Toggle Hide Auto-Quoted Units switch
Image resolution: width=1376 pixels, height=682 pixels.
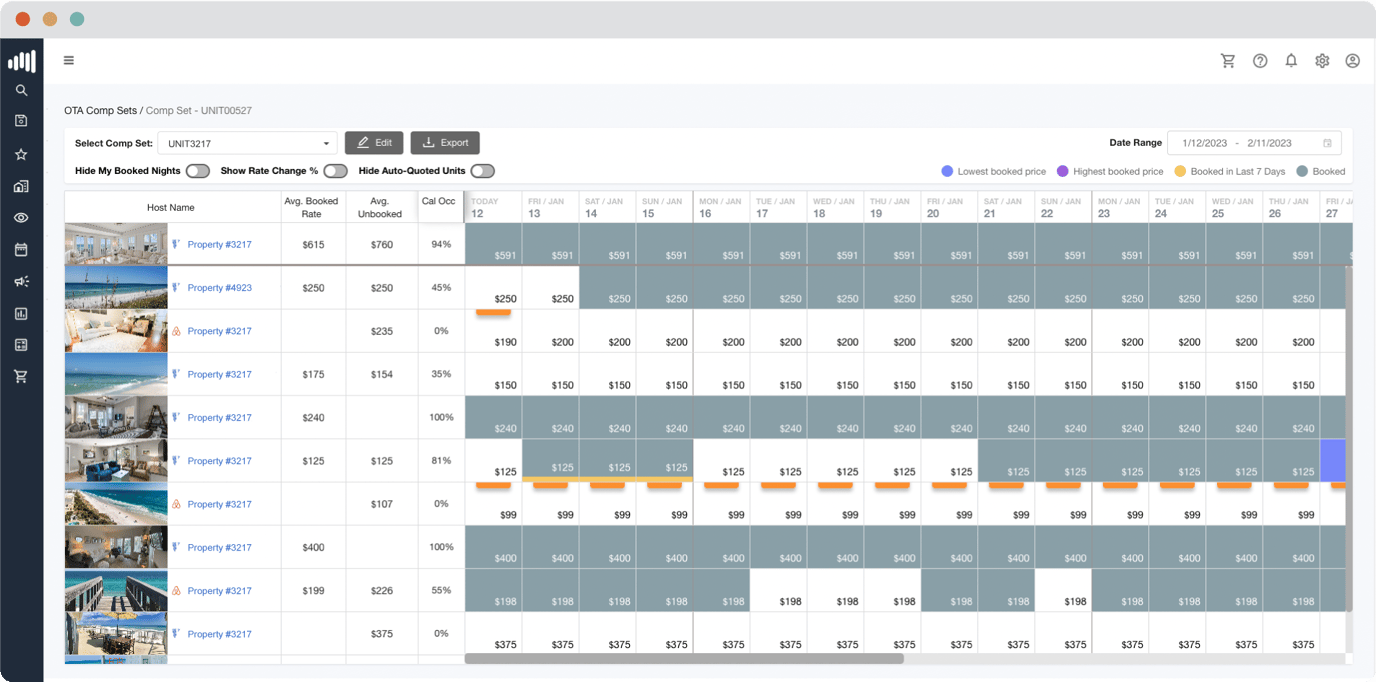482,171
